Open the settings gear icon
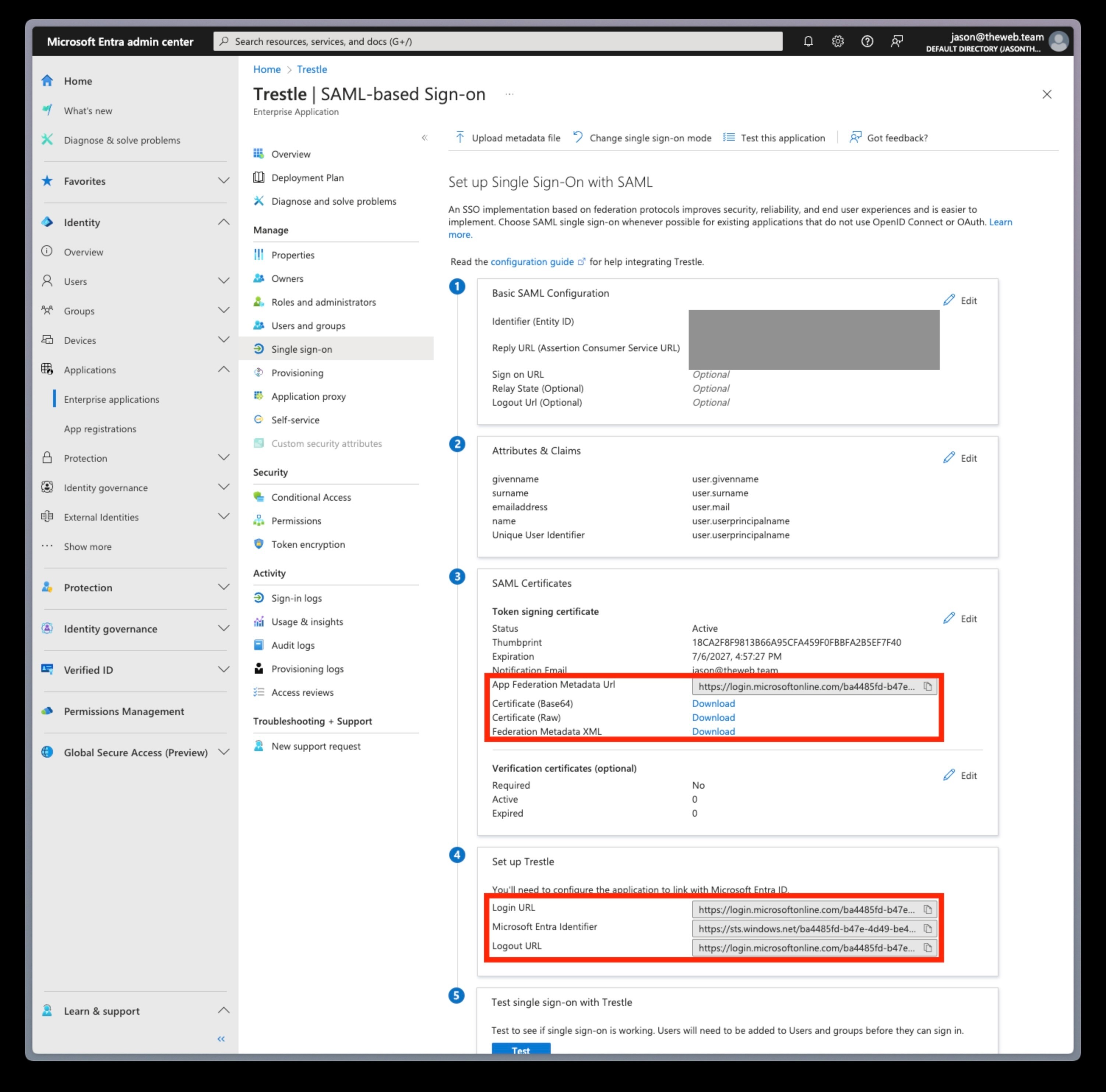Screen dimensions: 1106x1092 coord(838,41)
